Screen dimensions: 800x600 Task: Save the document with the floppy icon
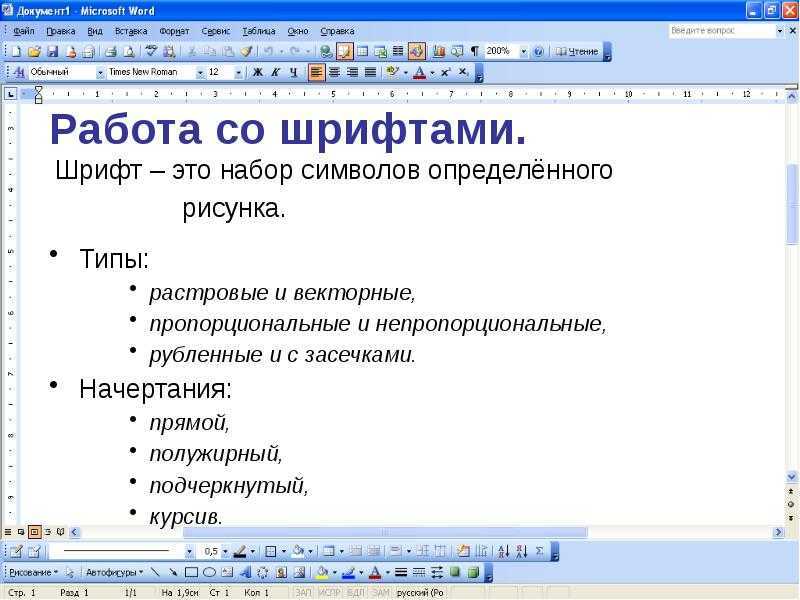point(52,52)
